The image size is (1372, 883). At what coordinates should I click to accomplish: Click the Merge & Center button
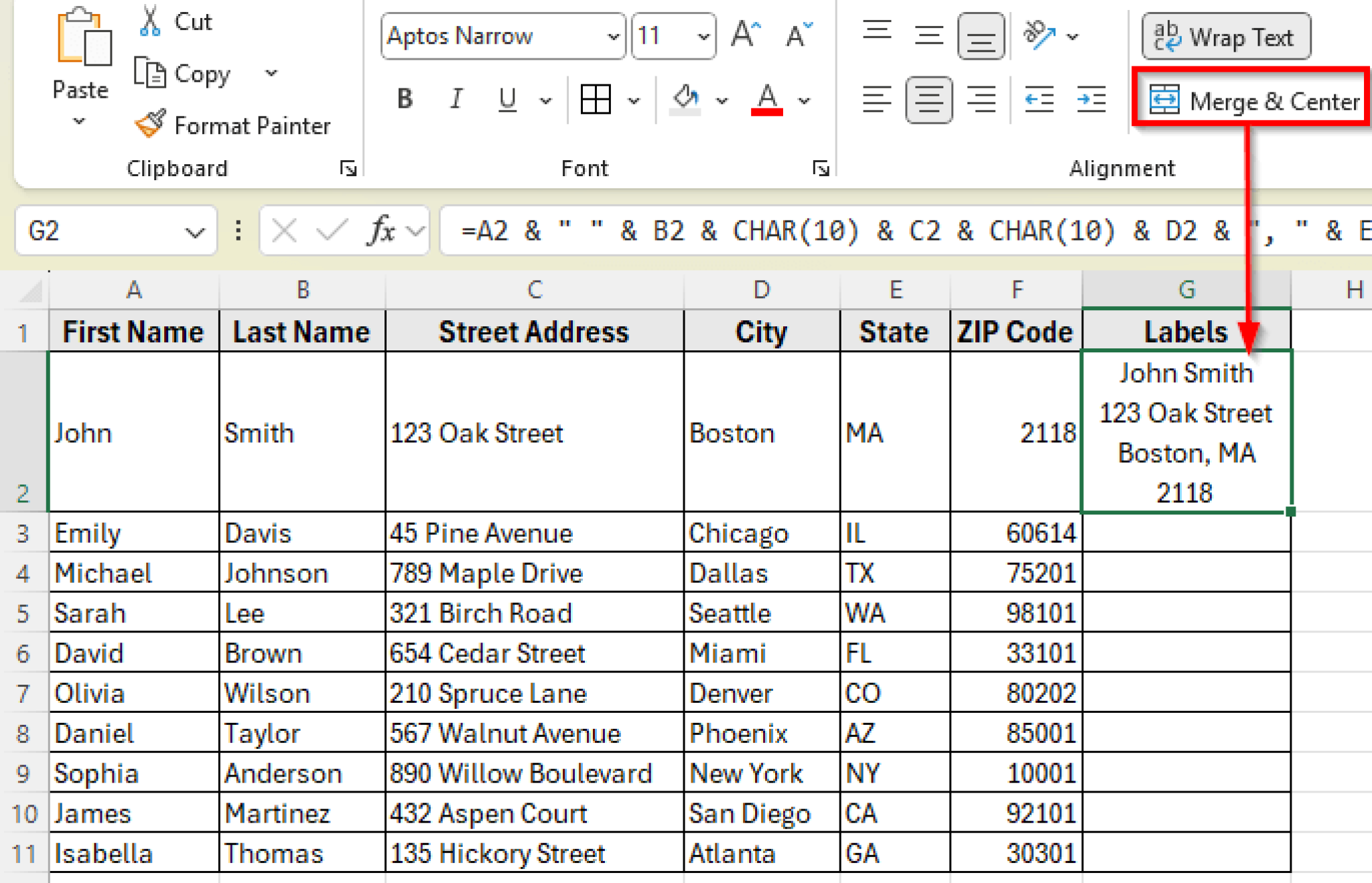pyautogui.click(x=1251, y=101)
